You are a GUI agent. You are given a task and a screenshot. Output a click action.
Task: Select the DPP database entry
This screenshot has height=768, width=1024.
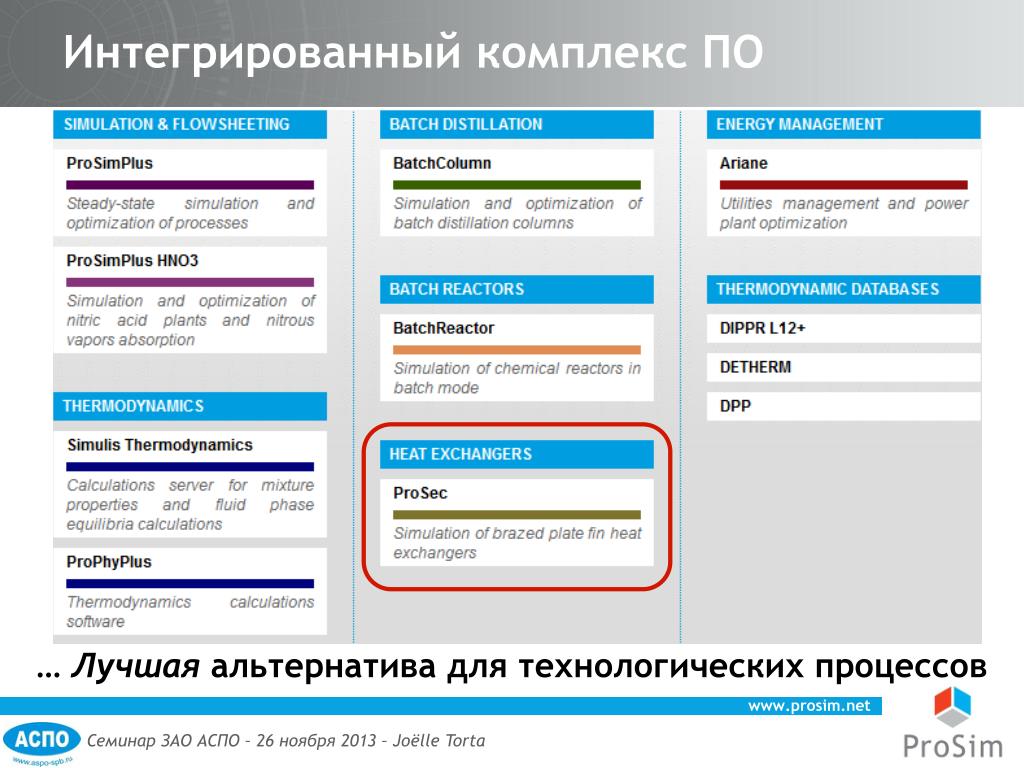[843, 406]
